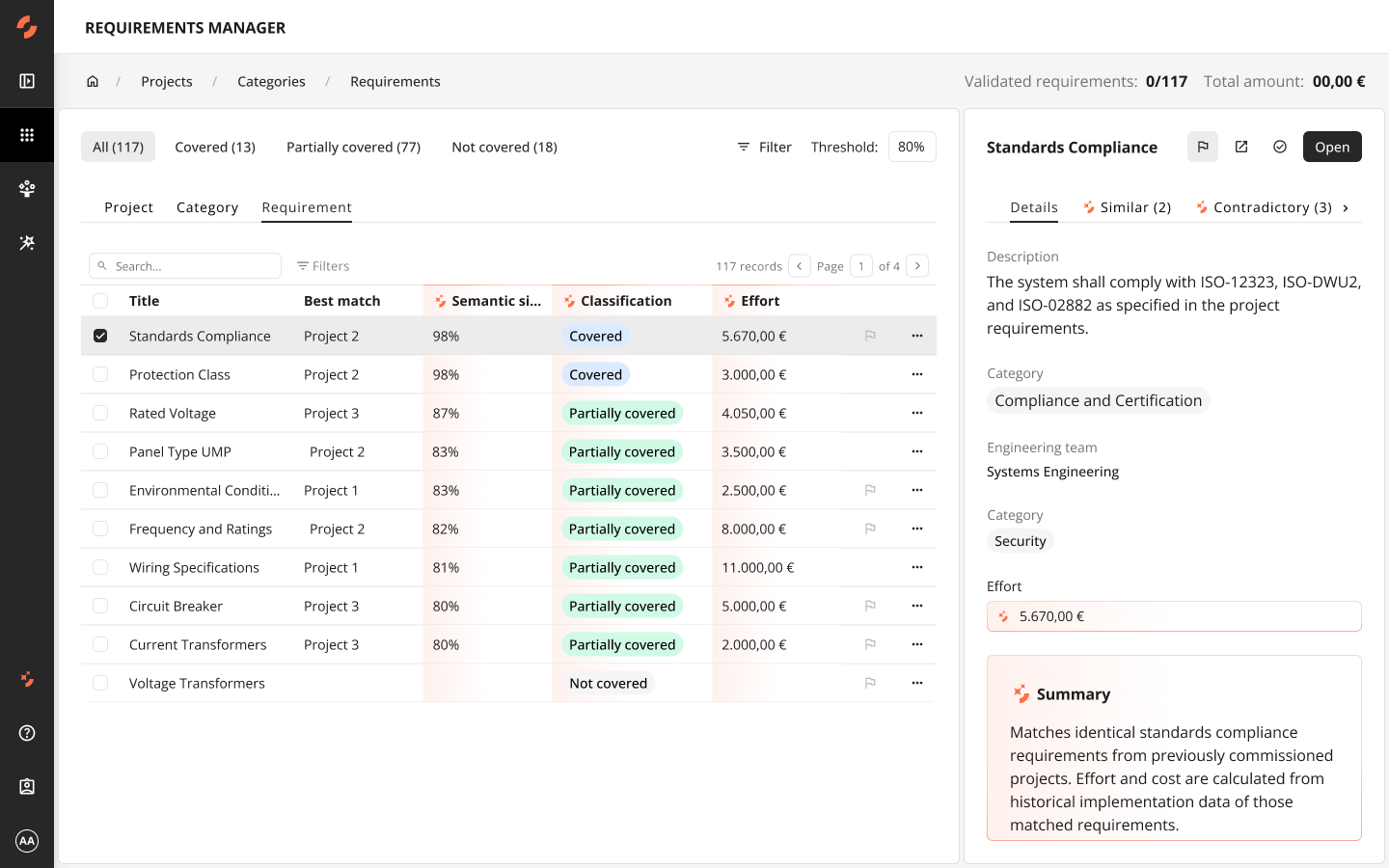Click the AI spark icon above Help
This screenshot has width=1389, height=868.
pos(27,679)
